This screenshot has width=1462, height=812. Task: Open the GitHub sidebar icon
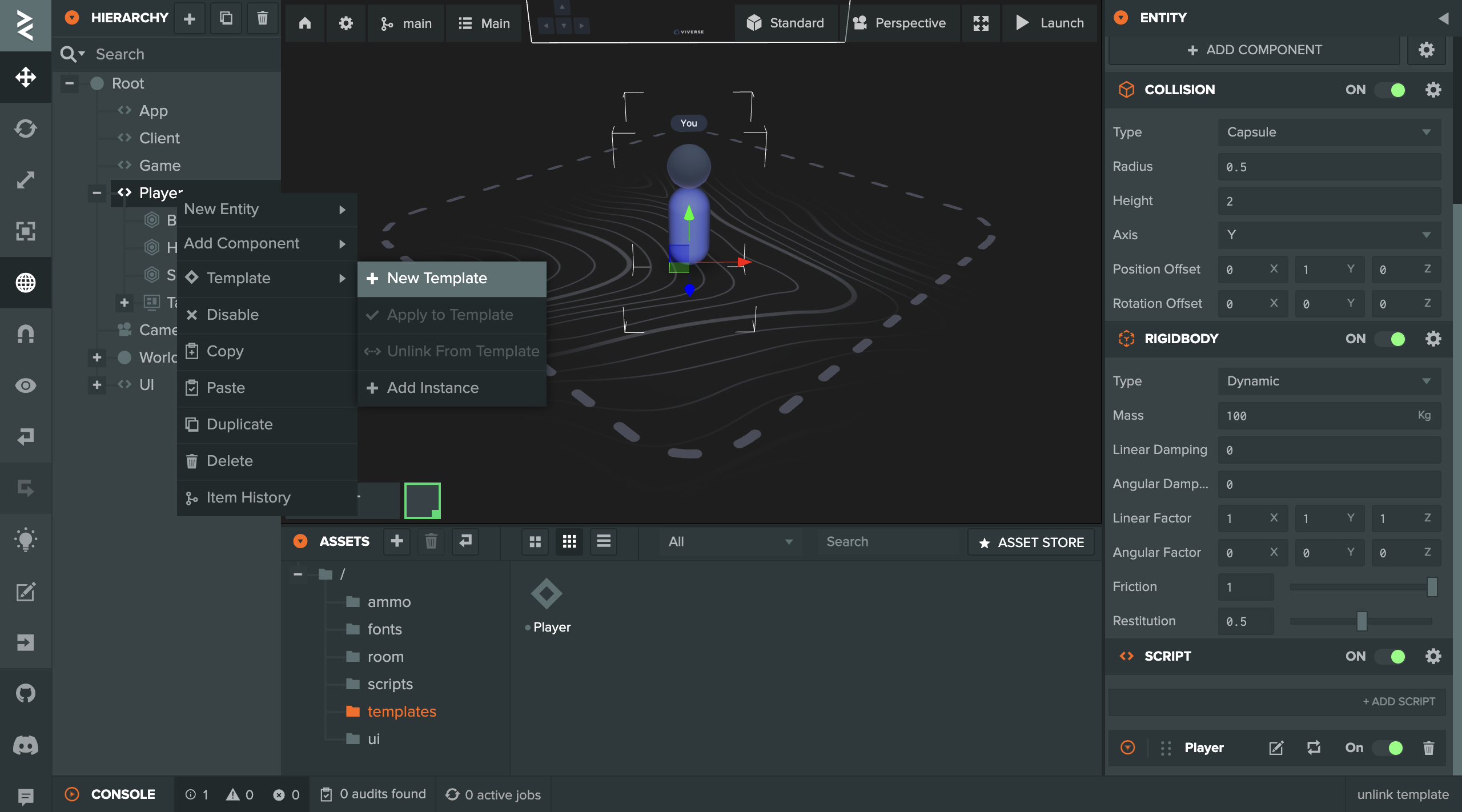pos(26,694)
